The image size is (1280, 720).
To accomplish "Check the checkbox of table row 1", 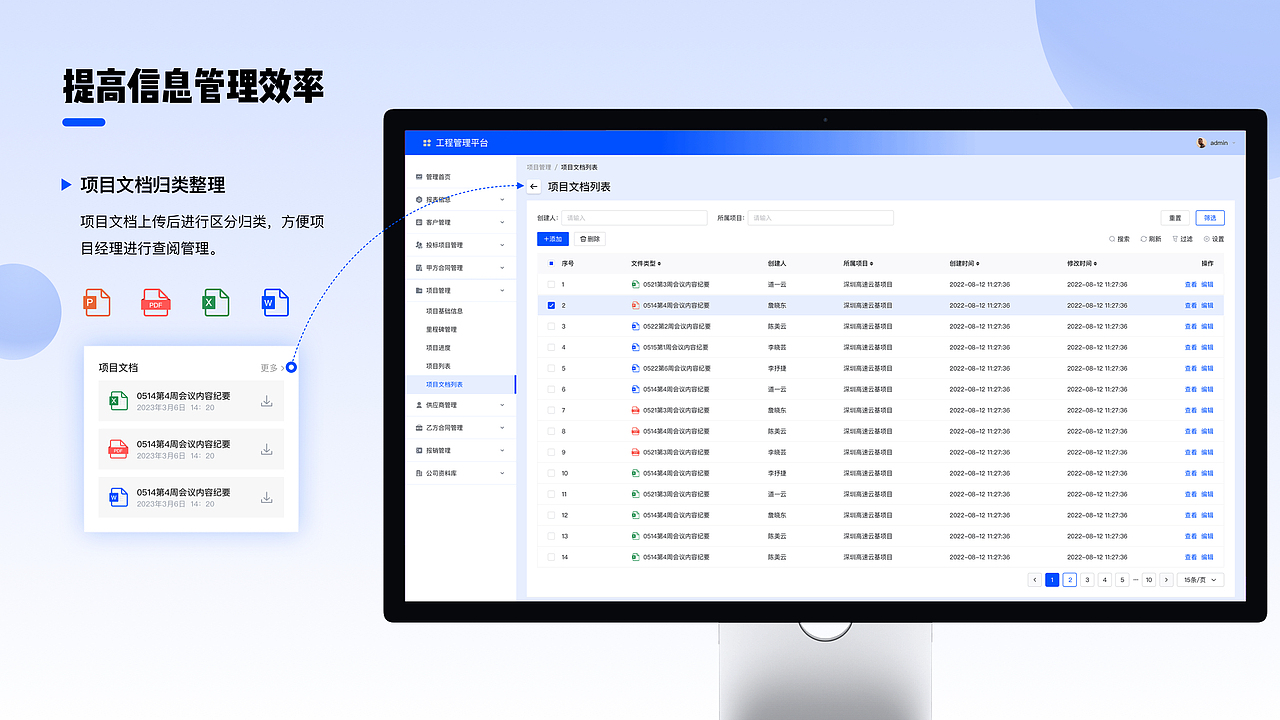I will [552, 283].
